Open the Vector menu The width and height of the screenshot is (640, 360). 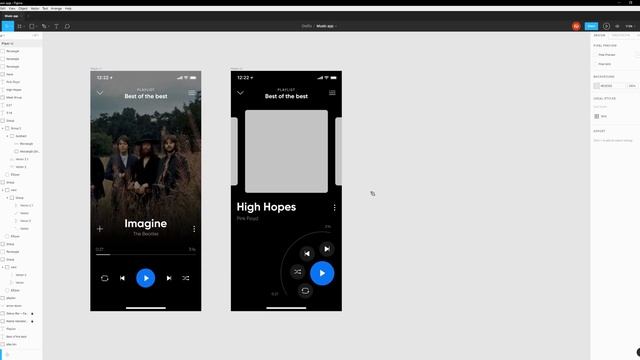click(35, 8)
